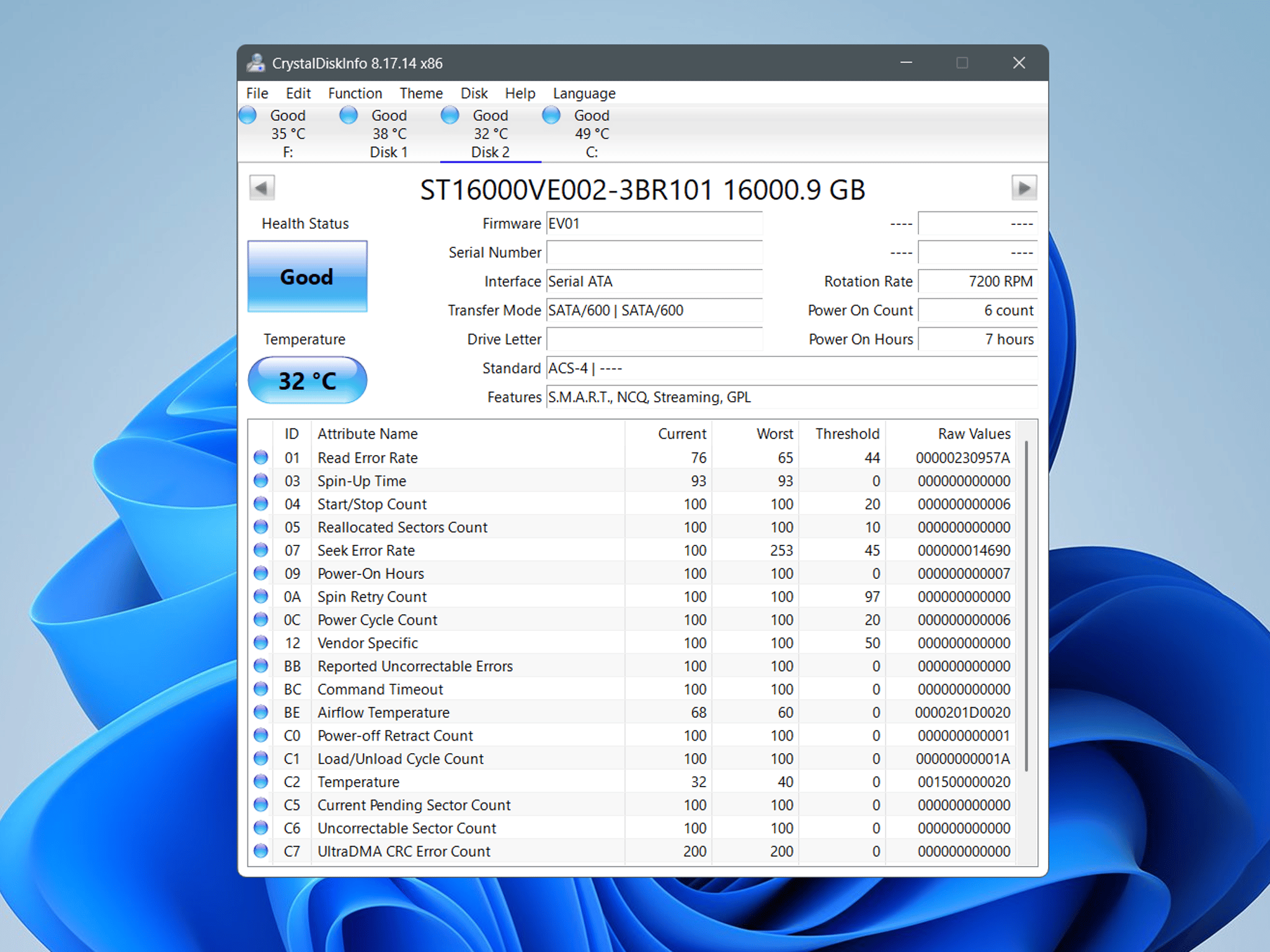Click status orb of Load/Unload Cycle Count row
Screen dimensions: 1270x952
coord(261,758)
